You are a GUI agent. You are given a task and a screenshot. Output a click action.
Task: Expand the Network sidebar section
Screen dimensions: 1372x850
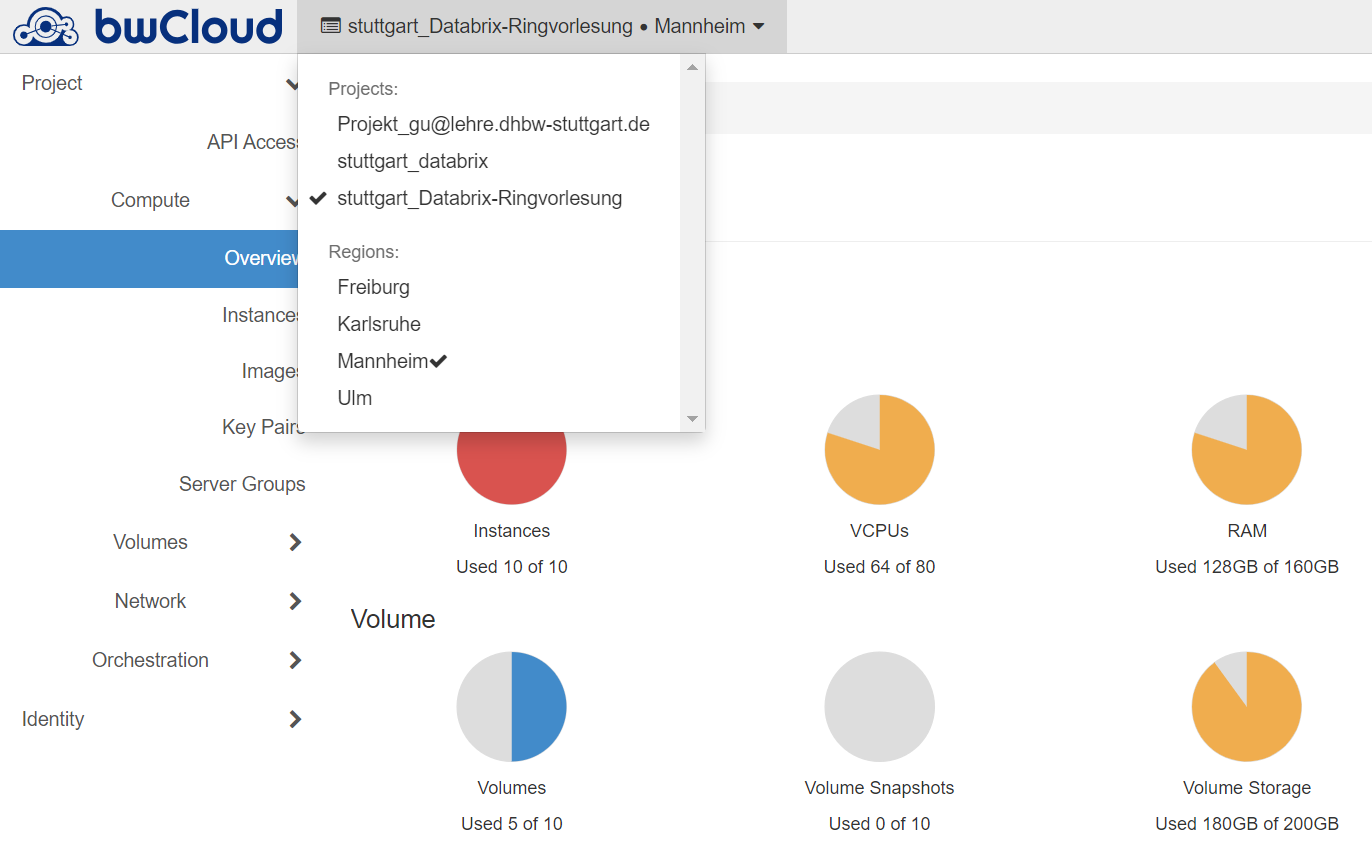[294, 601]
